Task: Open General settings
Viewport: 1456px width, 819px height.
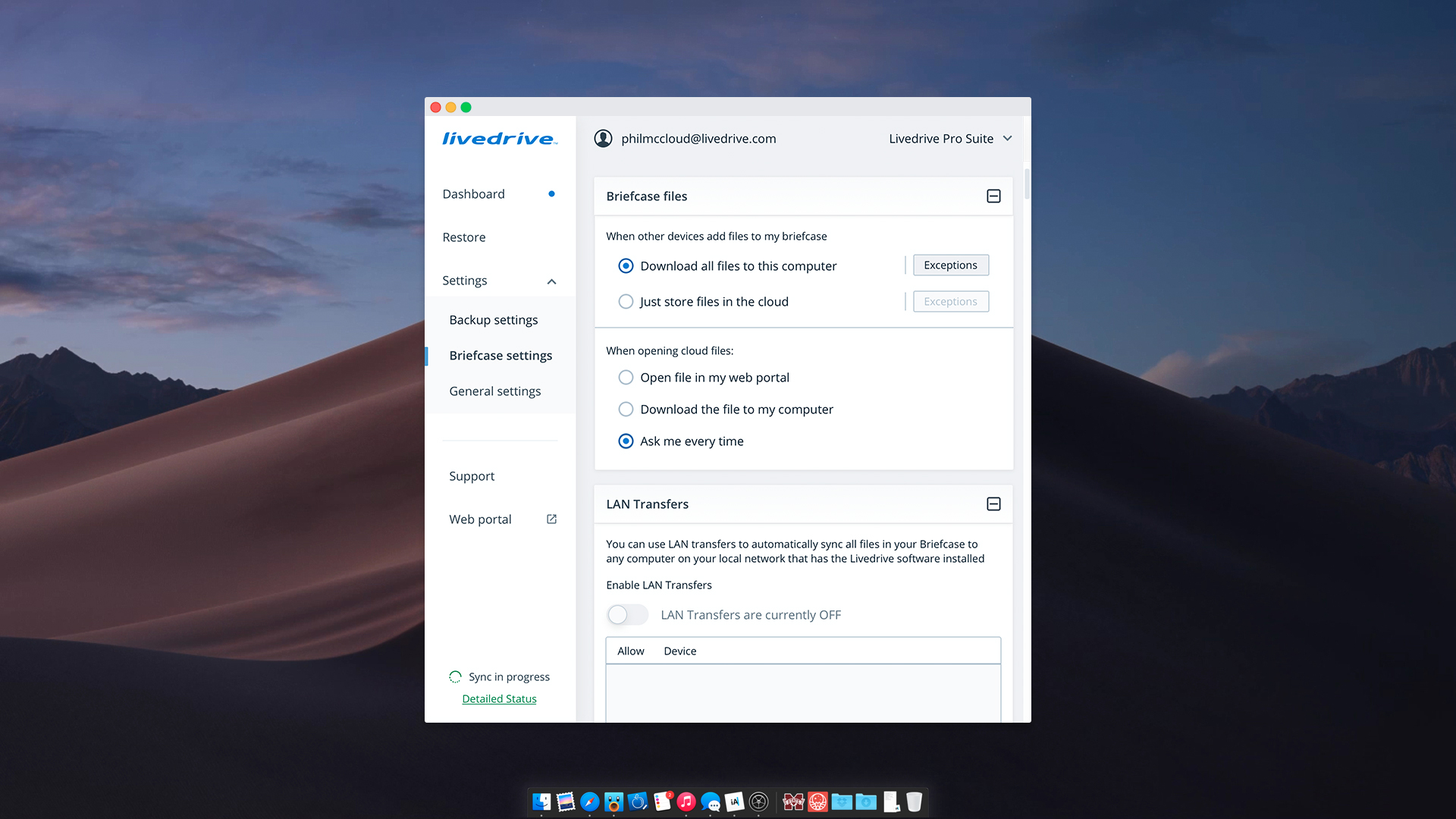Action: pyautogui.click(x=495, y=391)
